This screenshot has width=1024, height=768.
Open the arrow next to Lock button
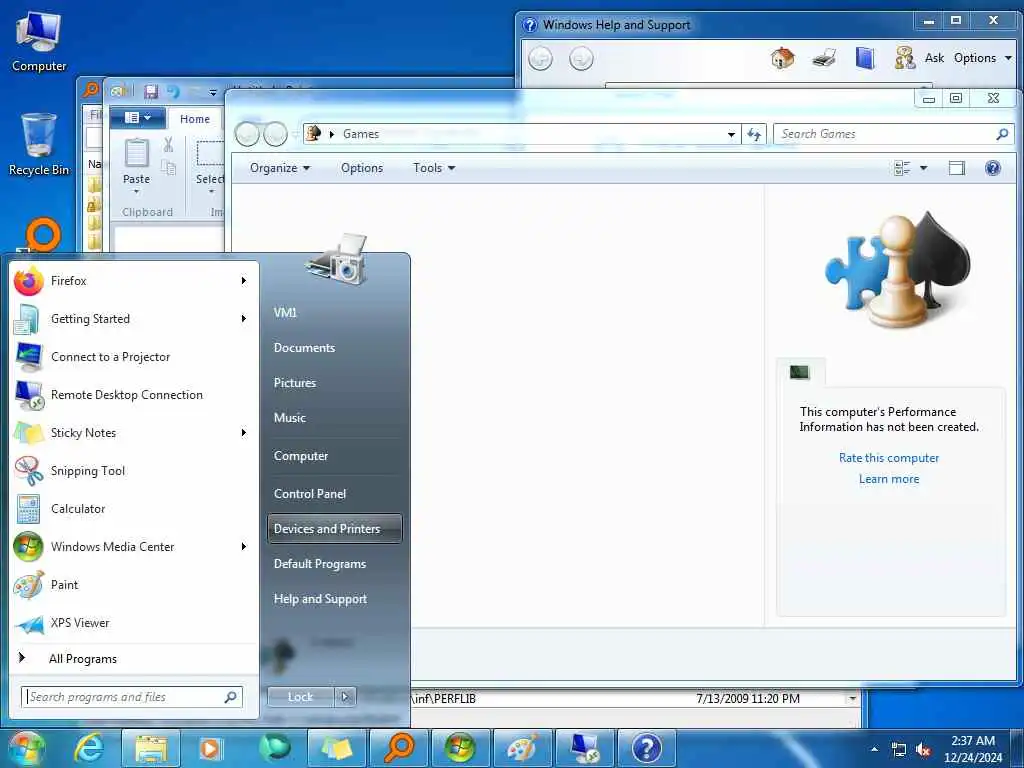coord(345,697)
